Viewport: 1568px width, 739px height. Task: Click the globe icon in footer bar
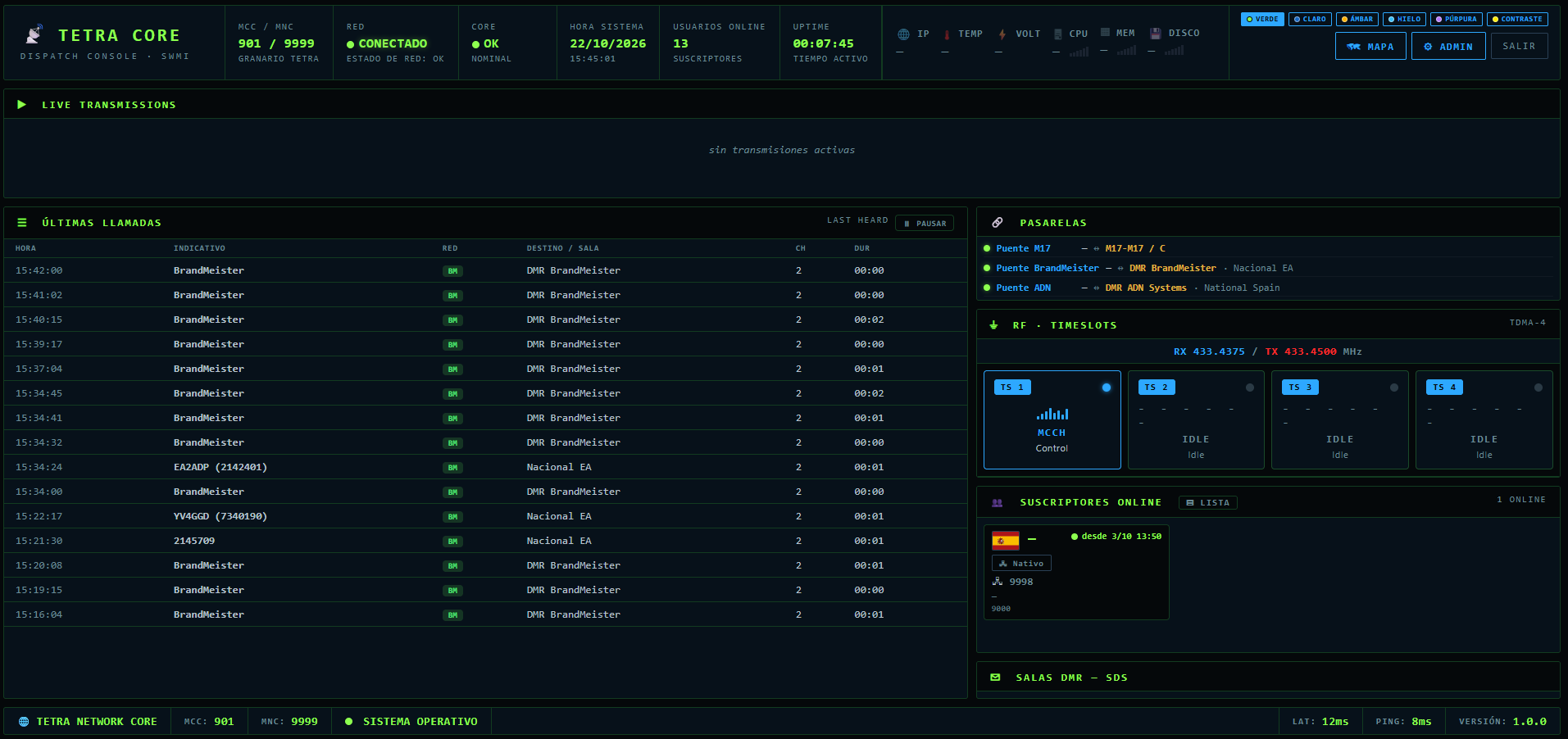click(x=24, y=722)
